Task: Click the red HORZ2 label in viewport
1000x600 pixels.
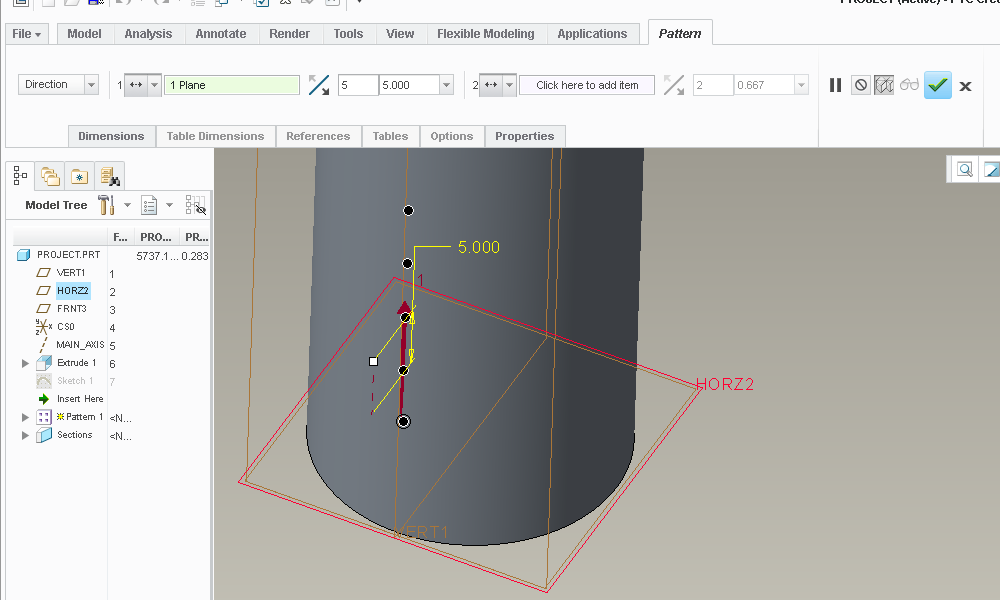Action: pos(725,384)
